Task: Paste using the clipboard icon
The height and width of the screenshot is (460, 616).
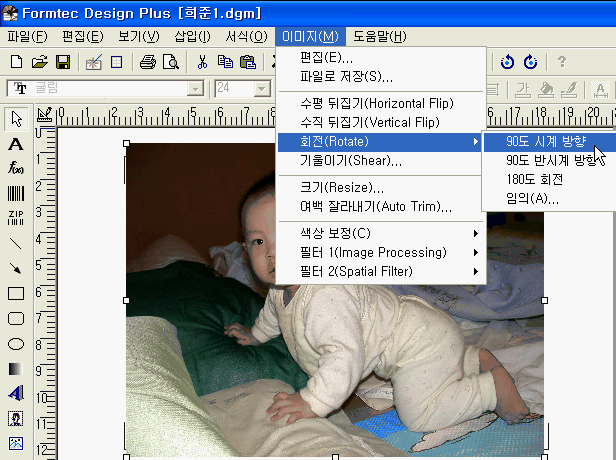Action: 248,62
